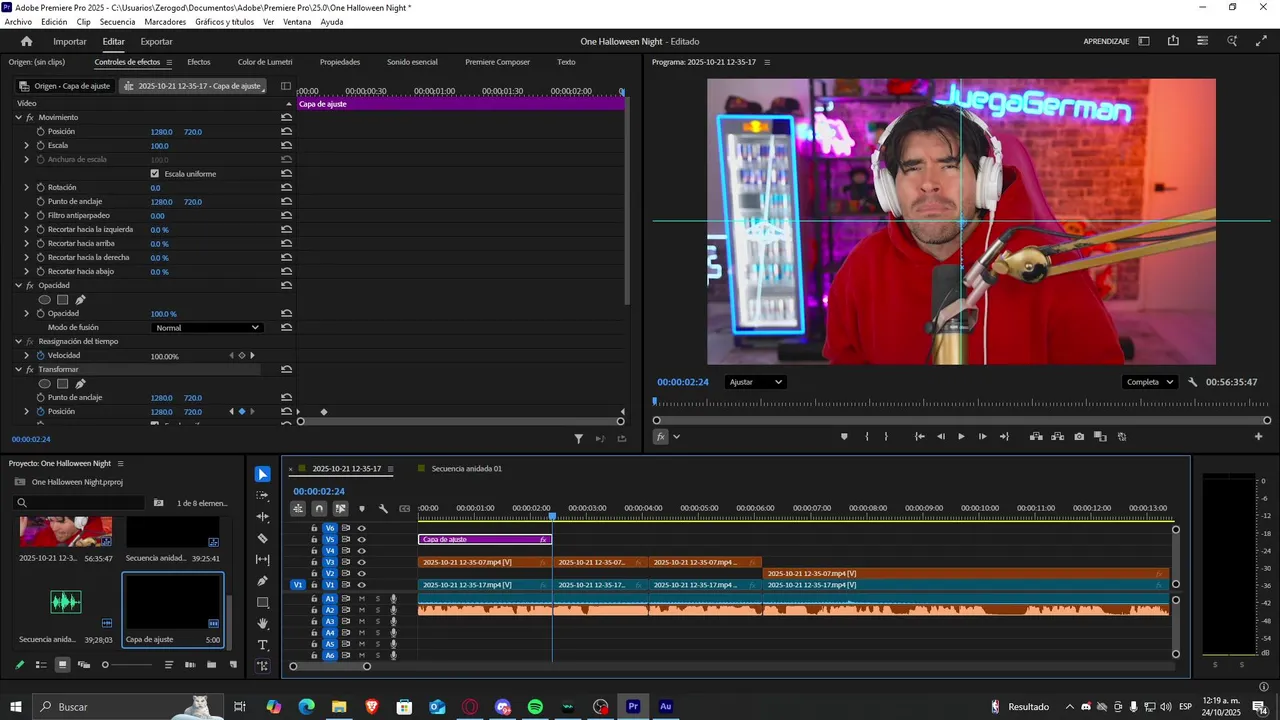Click Importar in the header bar
This screenshot has height=720, width=1280.
[70, 41]
